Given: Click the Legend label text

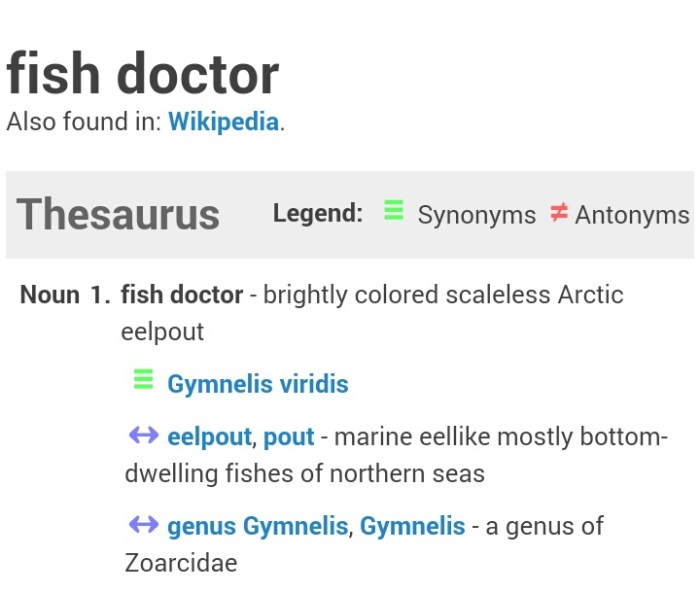Looking at the screenshot, I should 317,213.
